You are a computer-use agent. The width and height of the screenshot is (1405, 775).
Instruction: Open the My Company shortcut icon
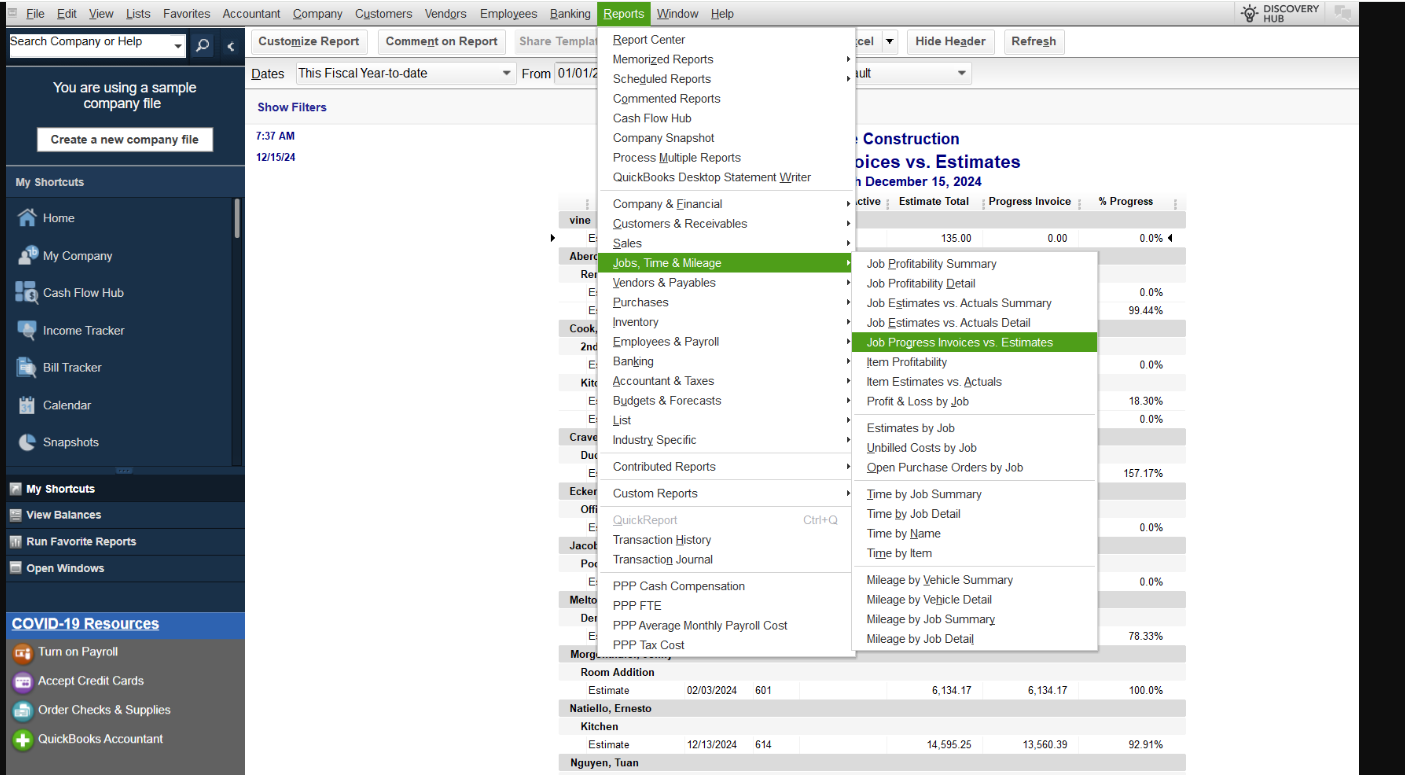[27, 256]
